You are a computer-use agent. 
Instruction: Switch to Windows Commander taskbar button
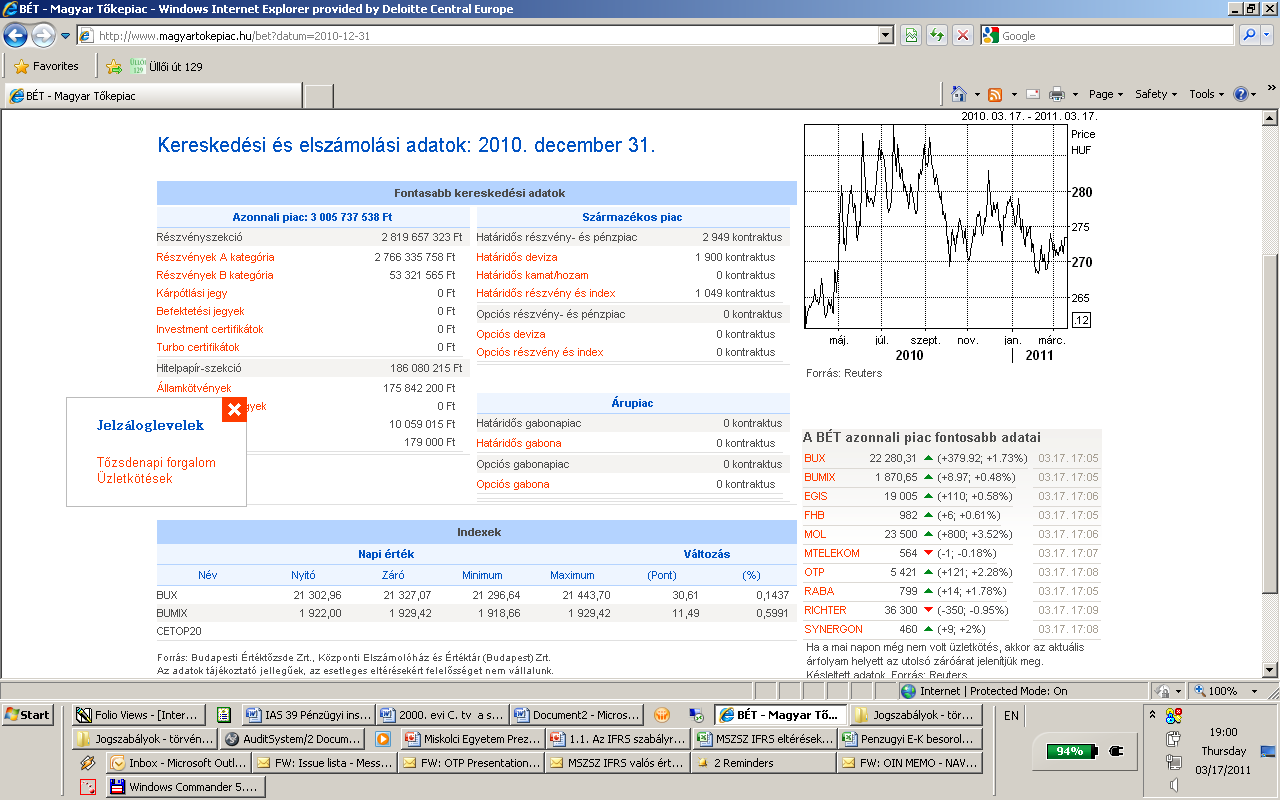pos(187,787)
